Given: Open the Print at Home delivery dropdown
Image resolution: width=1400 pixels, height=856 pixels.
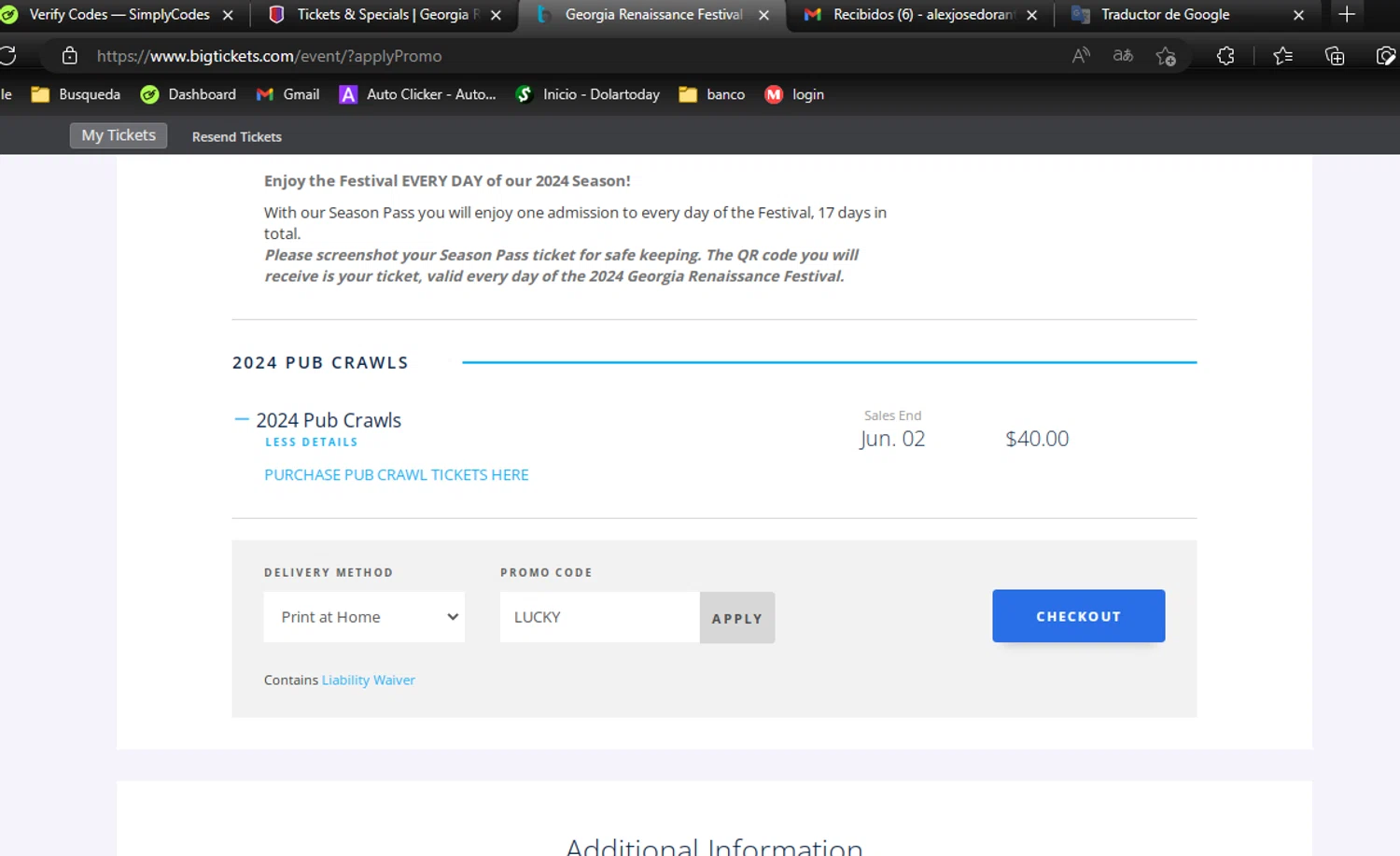Looking at the screenshot, I should [364, 617].
